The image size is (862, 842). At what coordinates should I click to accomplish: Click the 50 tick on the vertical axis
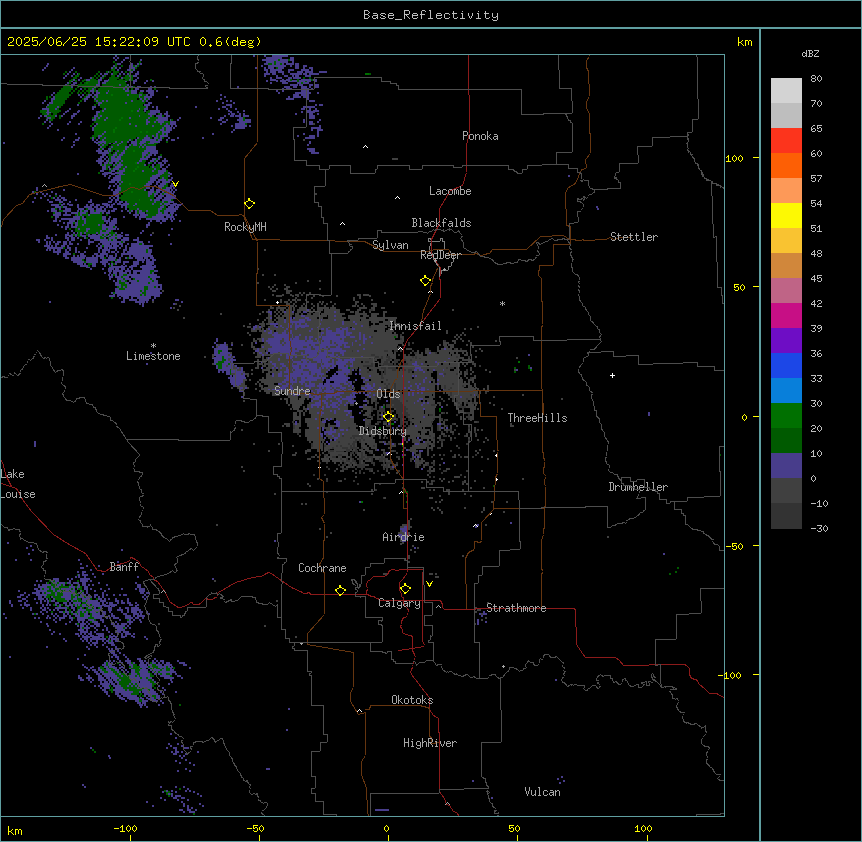739,287
